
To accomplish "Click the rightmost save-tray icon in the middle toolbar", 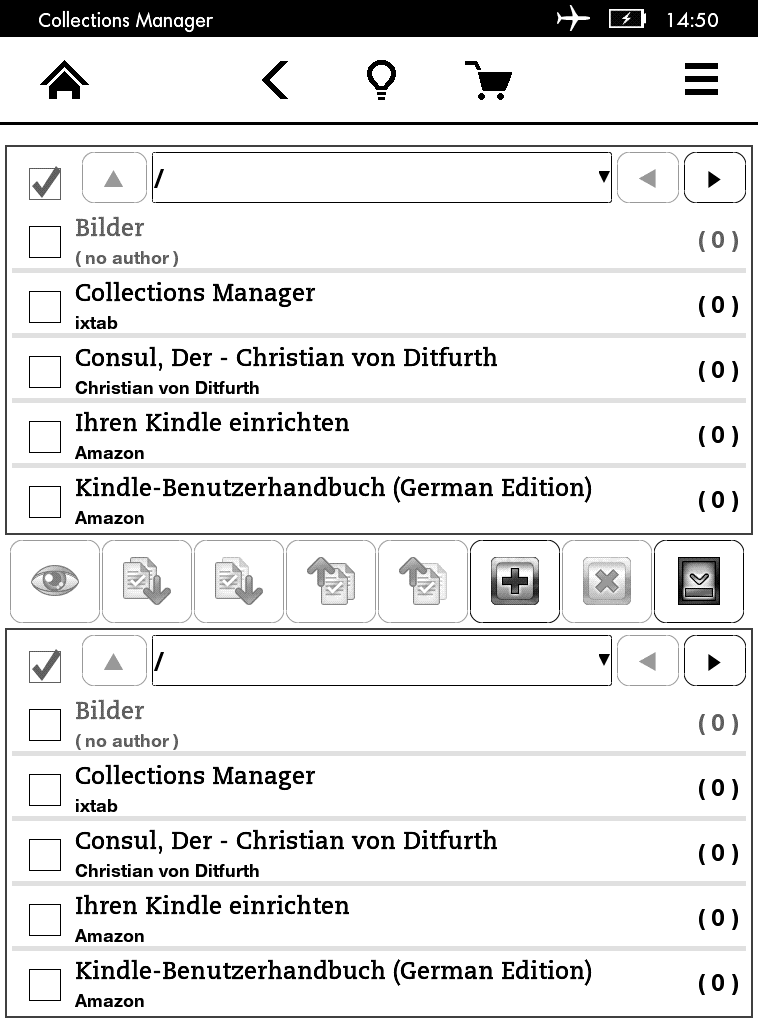I will point(699,582).
